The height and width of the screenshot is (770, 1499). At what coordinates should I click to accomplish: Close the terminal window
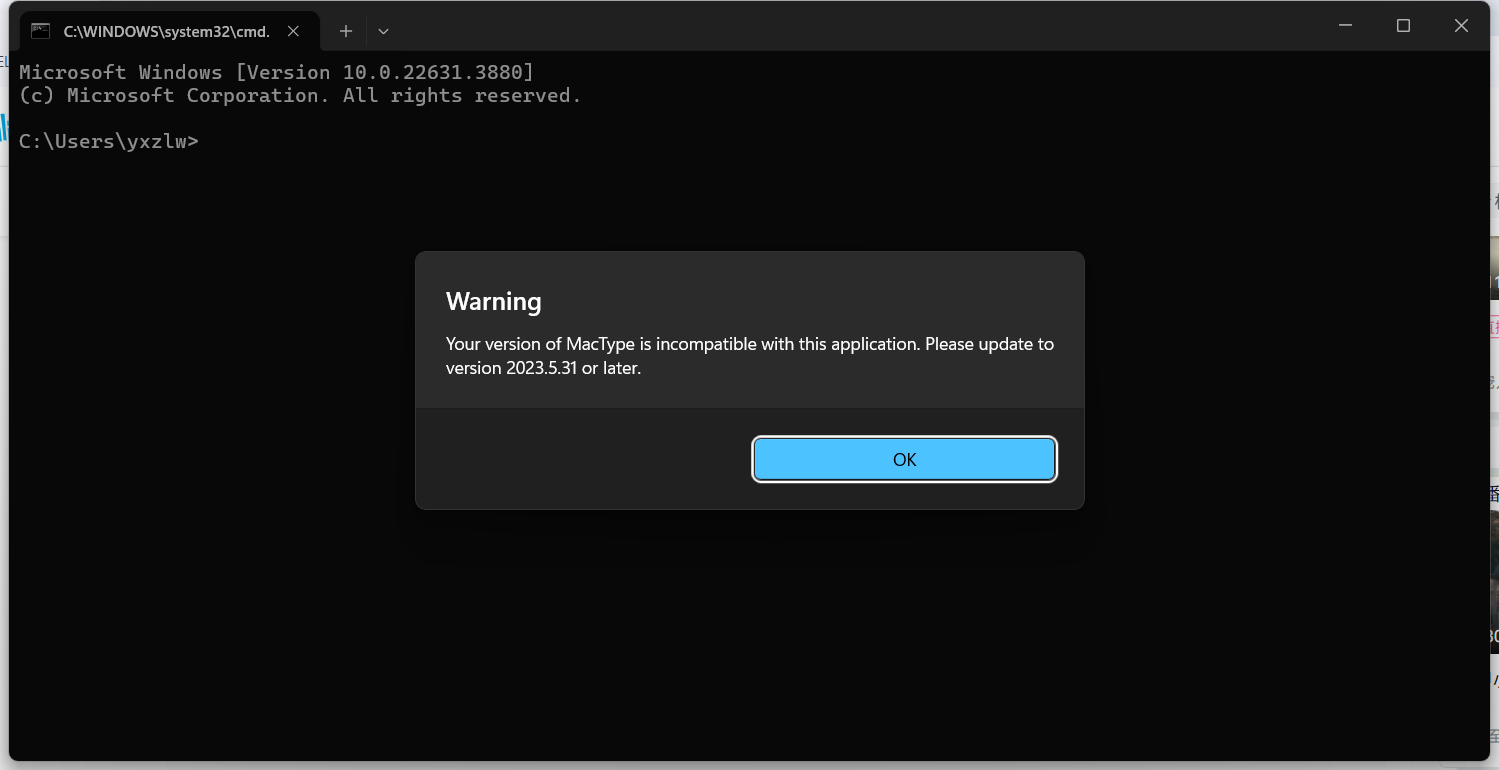(1461, 26)
